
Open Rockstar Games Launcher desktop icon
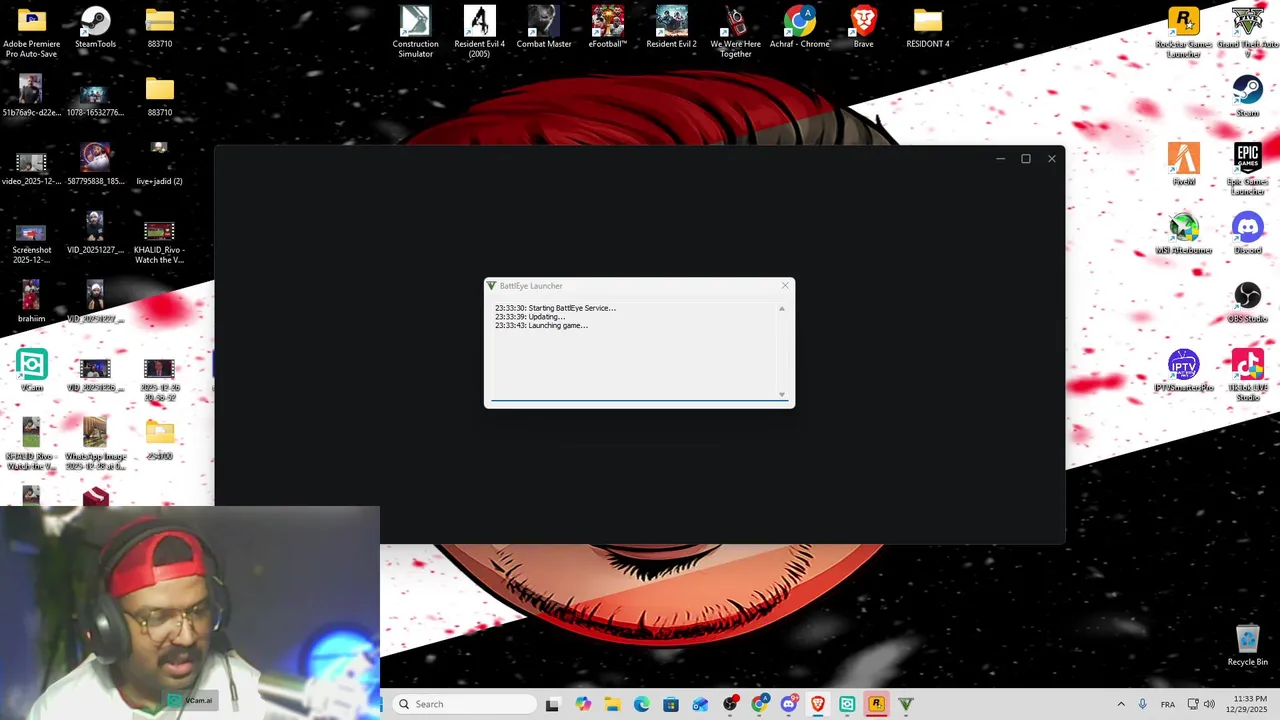click(x=1183, y=31)
